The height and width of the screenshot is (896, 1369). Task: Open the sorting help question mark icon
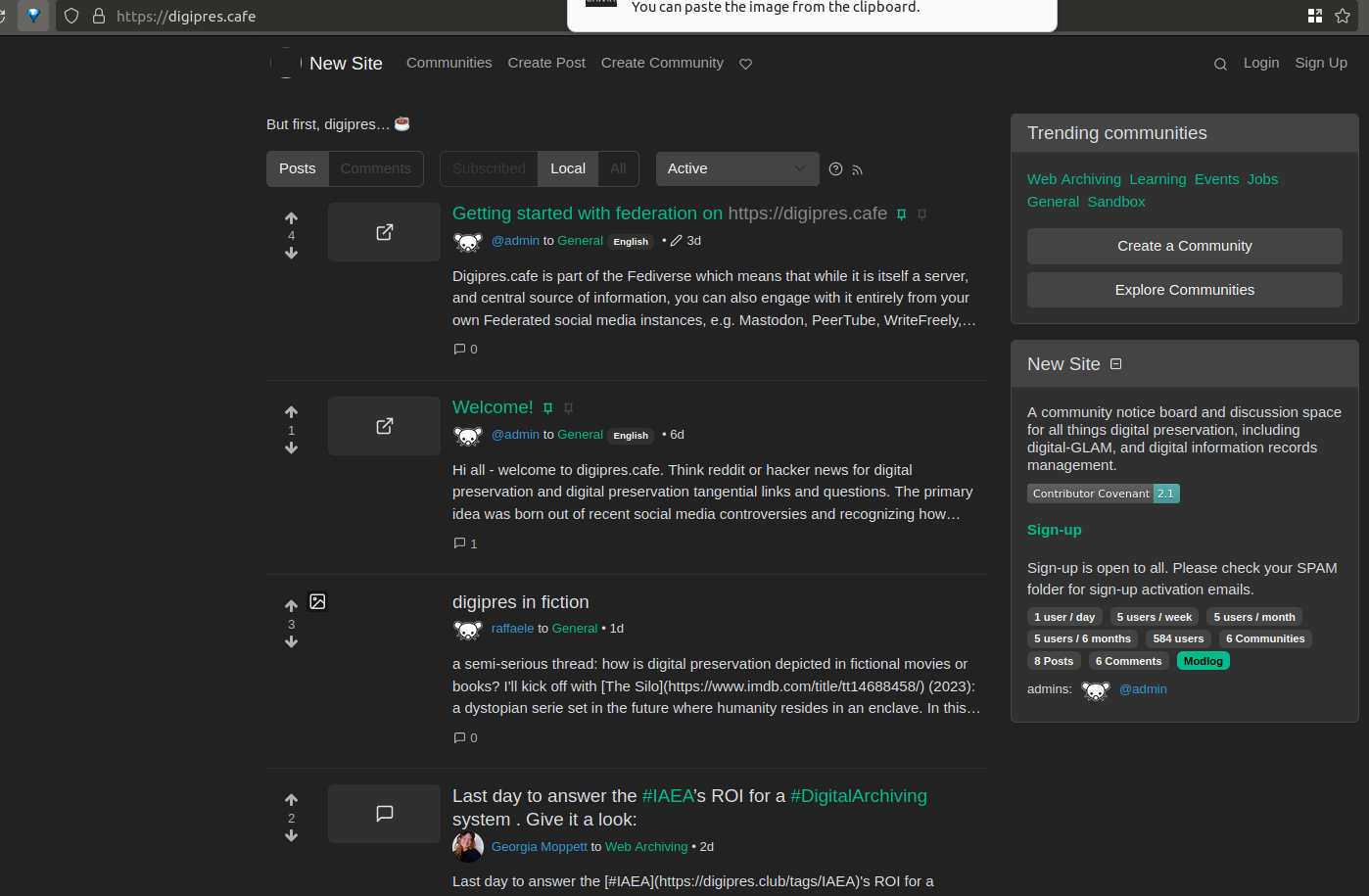click(834, 168)
